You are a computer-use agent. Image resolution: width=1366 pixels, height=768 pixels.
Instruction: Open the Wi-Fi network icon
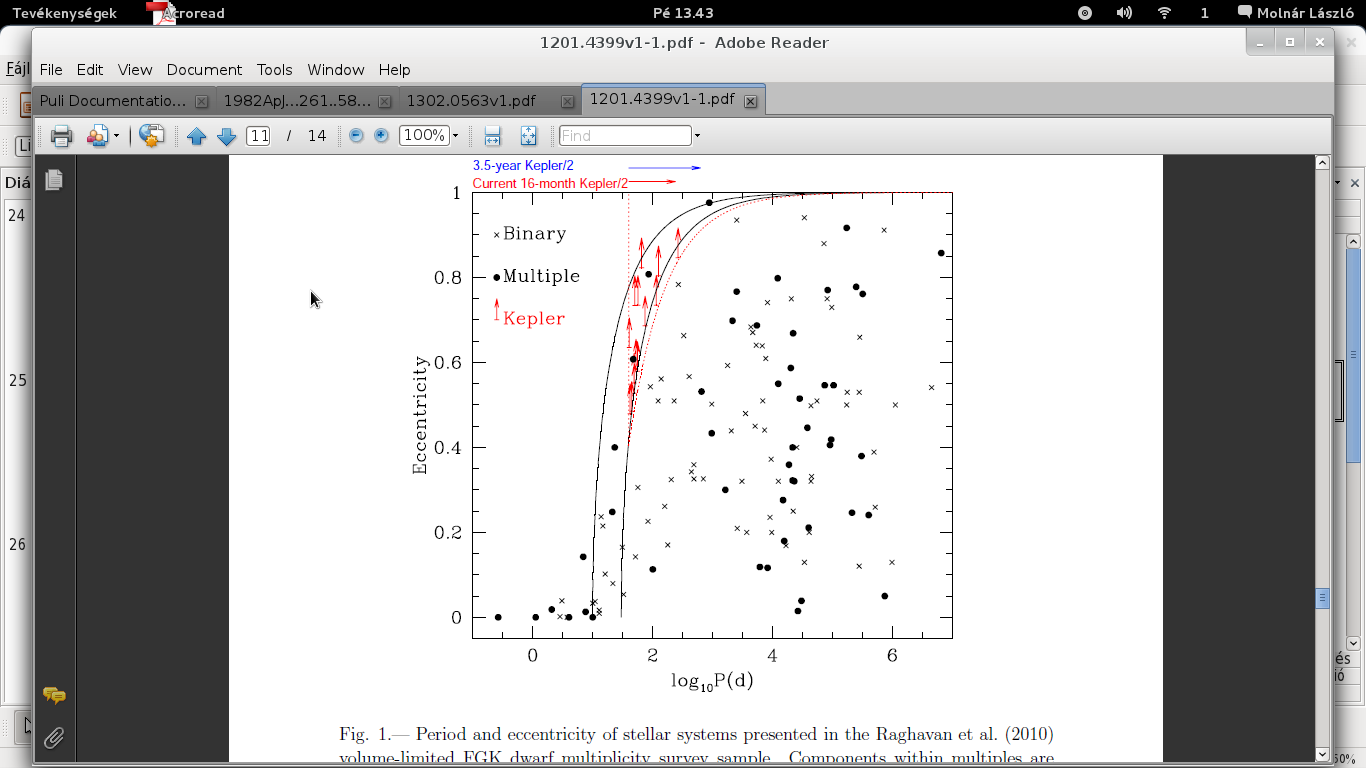[x=1164, y=13]
